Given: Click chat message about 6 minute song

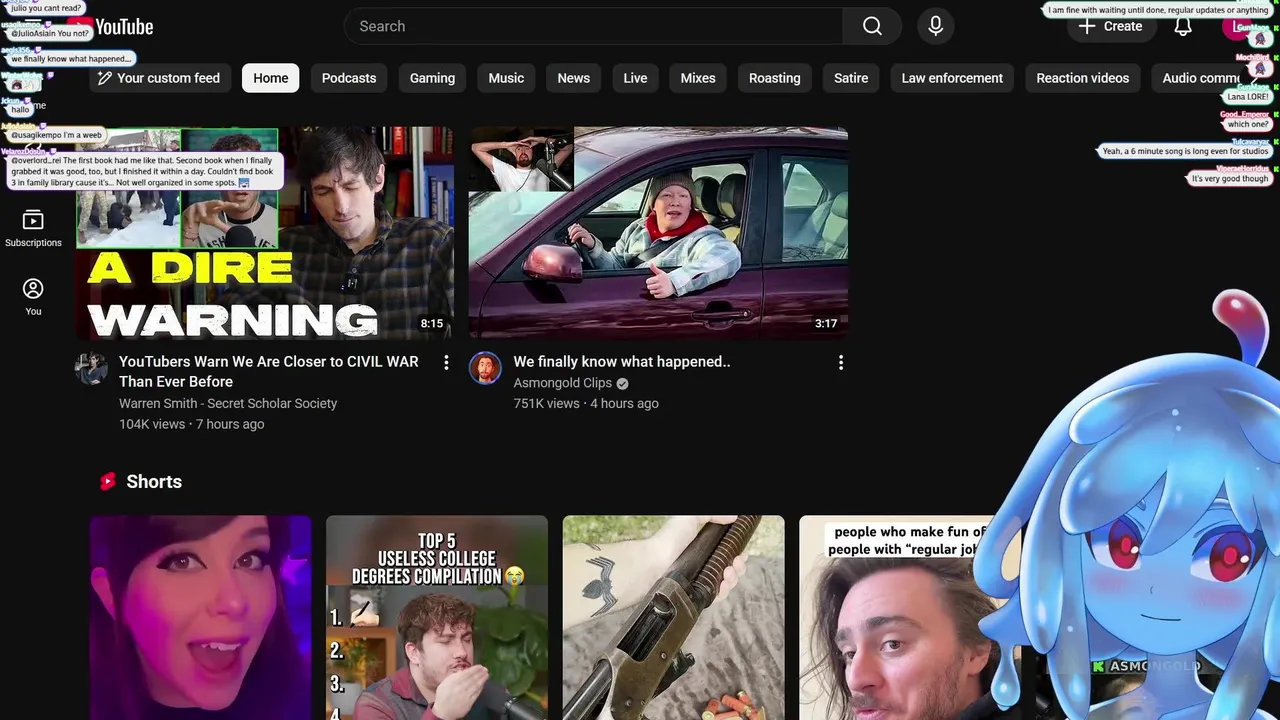Looking at the screenshot, I should (x=1185, y=151).
